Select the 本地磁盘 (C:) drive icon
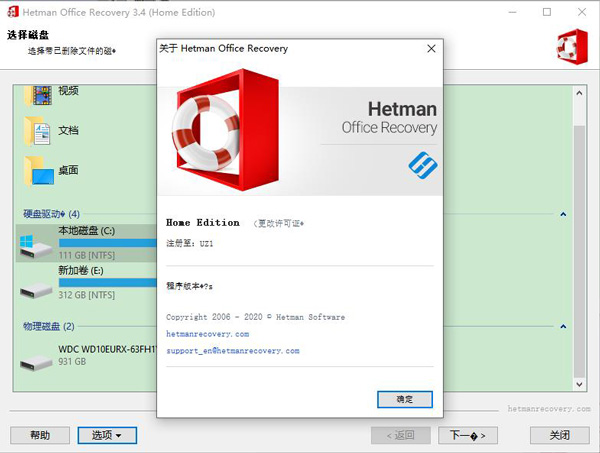Screen dimensions: 600x453 pyautogui.click(x=35, y=247)
